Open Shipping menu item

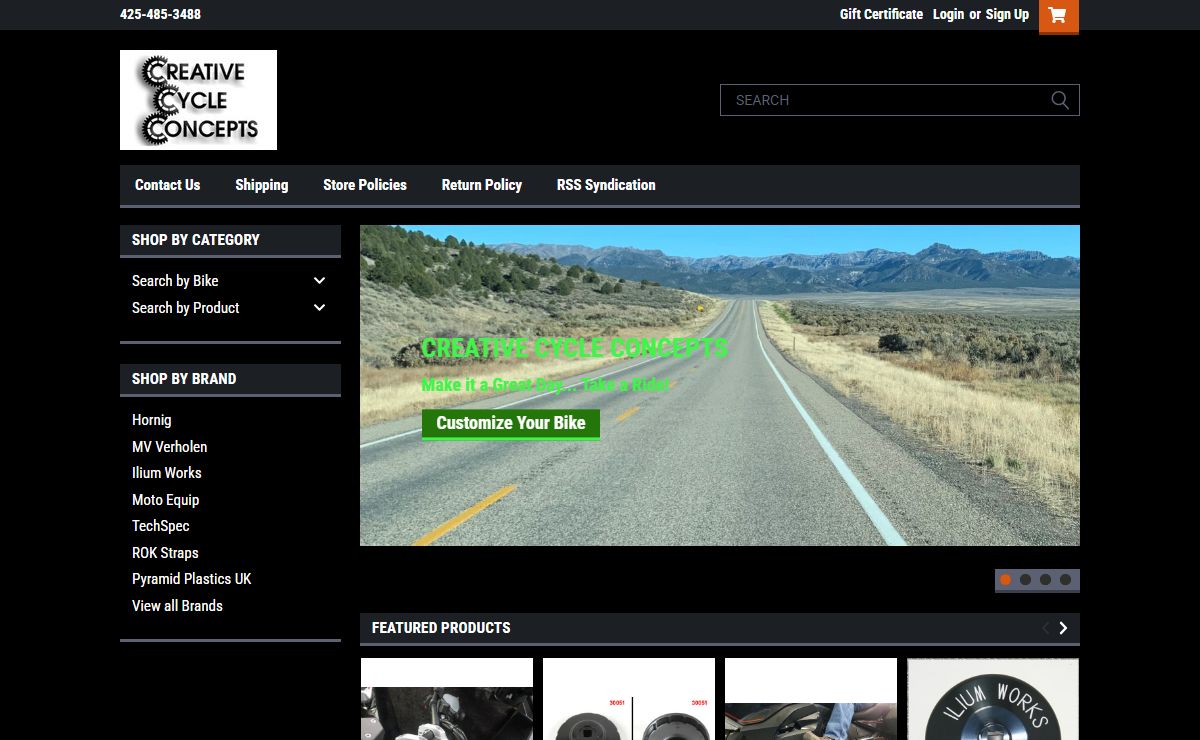point(262,185)
